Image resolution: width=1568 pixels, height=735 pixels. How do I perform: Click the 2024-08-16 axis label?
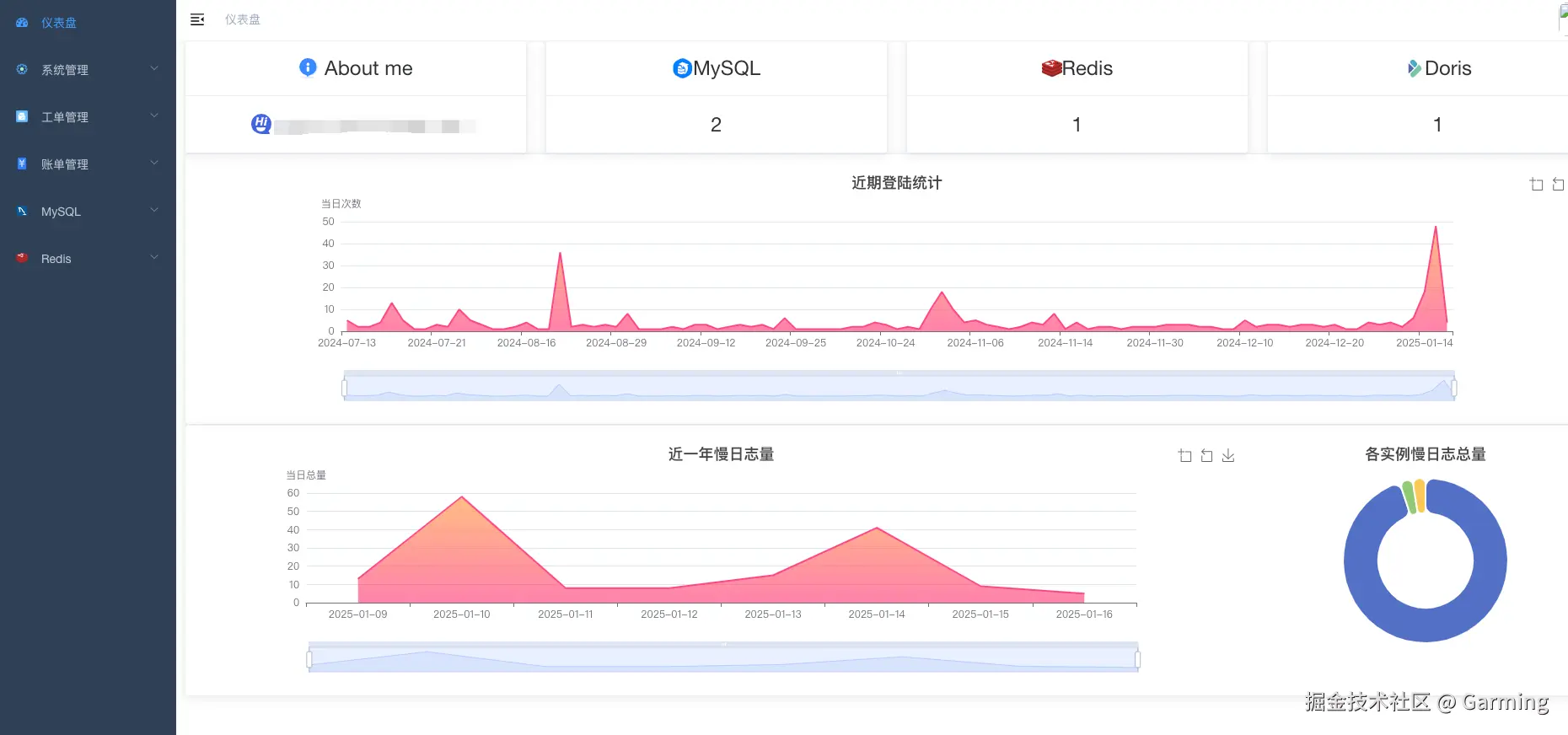tap(526, 343)
